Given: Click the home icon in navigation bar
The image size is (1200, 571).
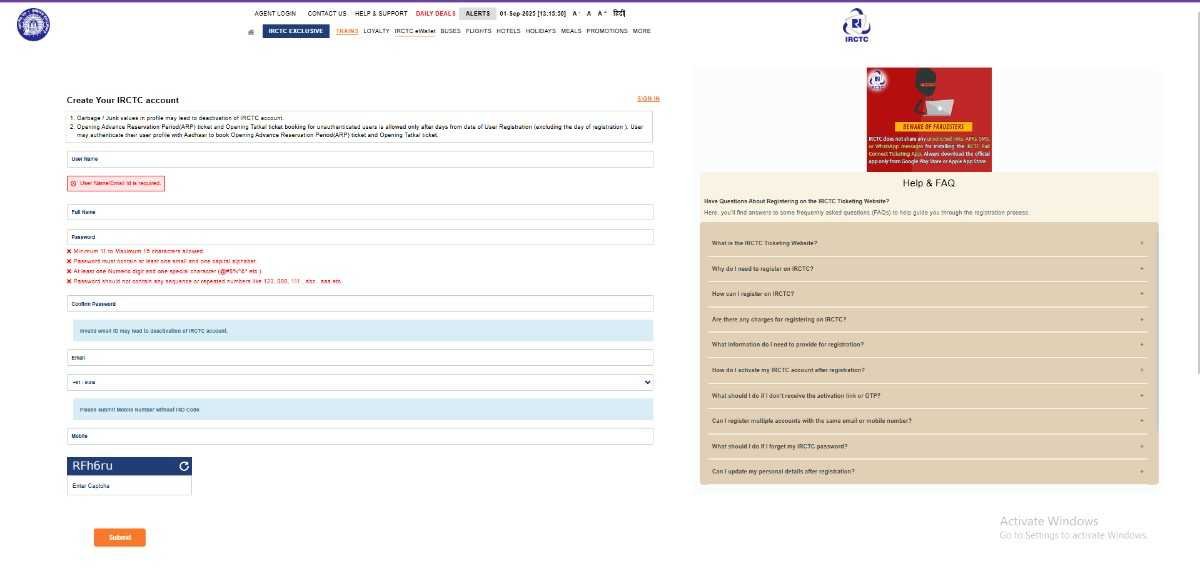Looking at the screenshot, I should 251,31.
